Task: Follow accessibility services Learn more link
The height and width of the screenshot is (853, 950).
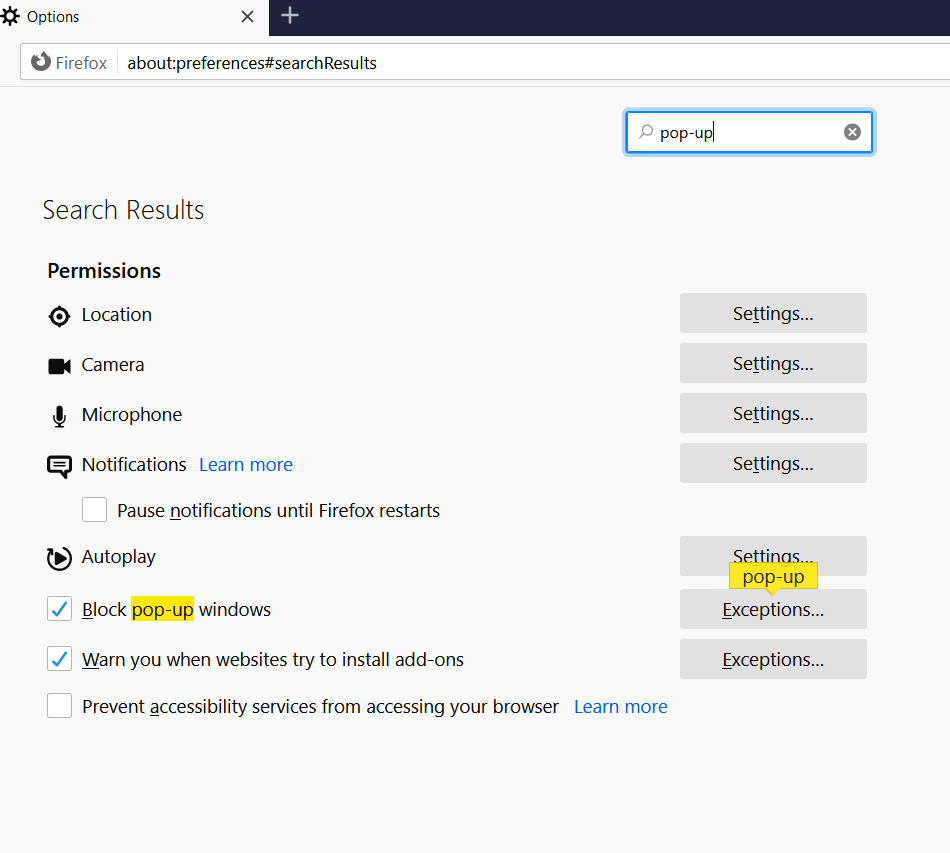Action: (x=621, y=706)
